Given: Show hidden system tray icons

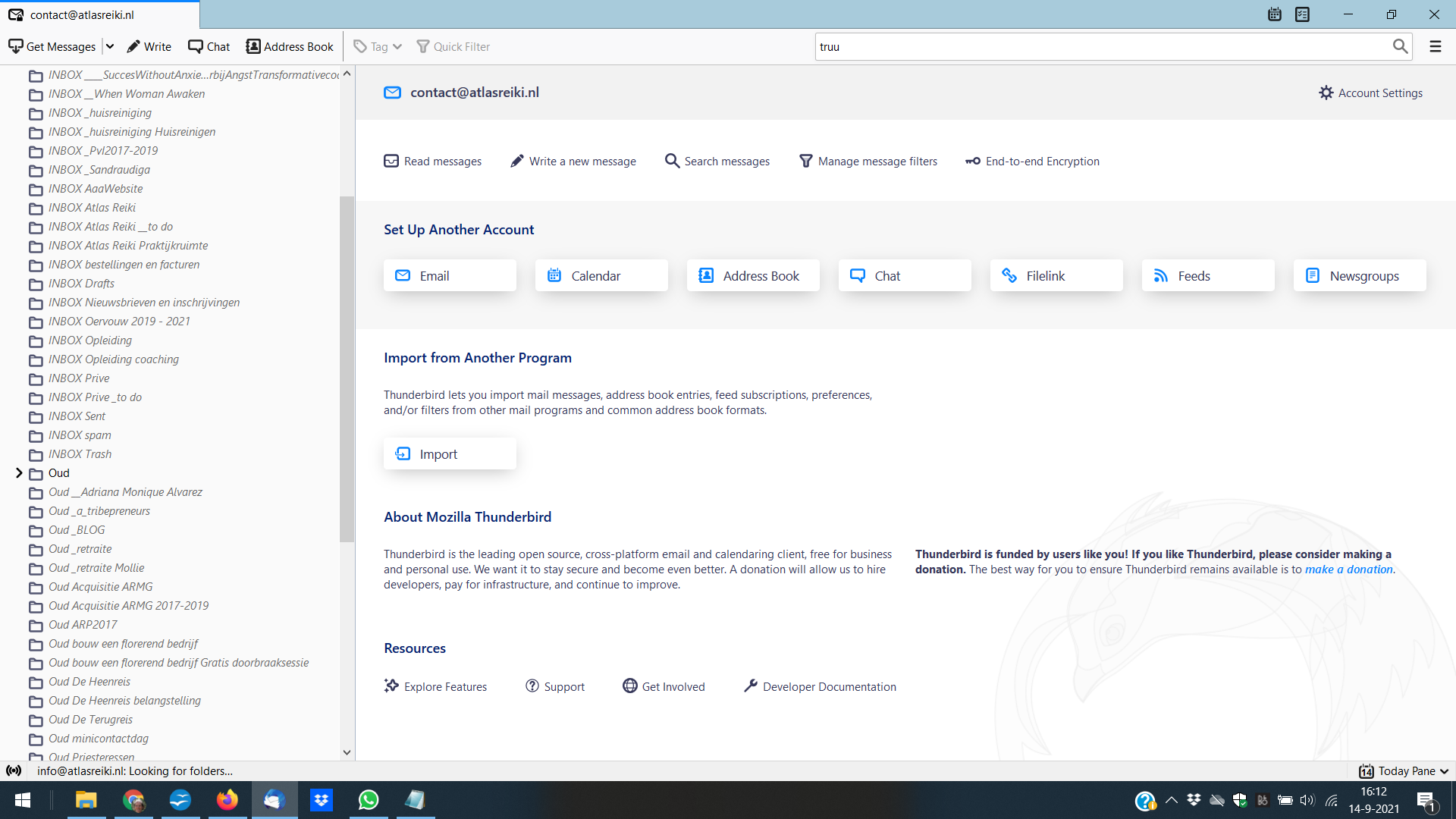Looking at the screenshot, I should pyautogui.click(x=1171, y=800).
